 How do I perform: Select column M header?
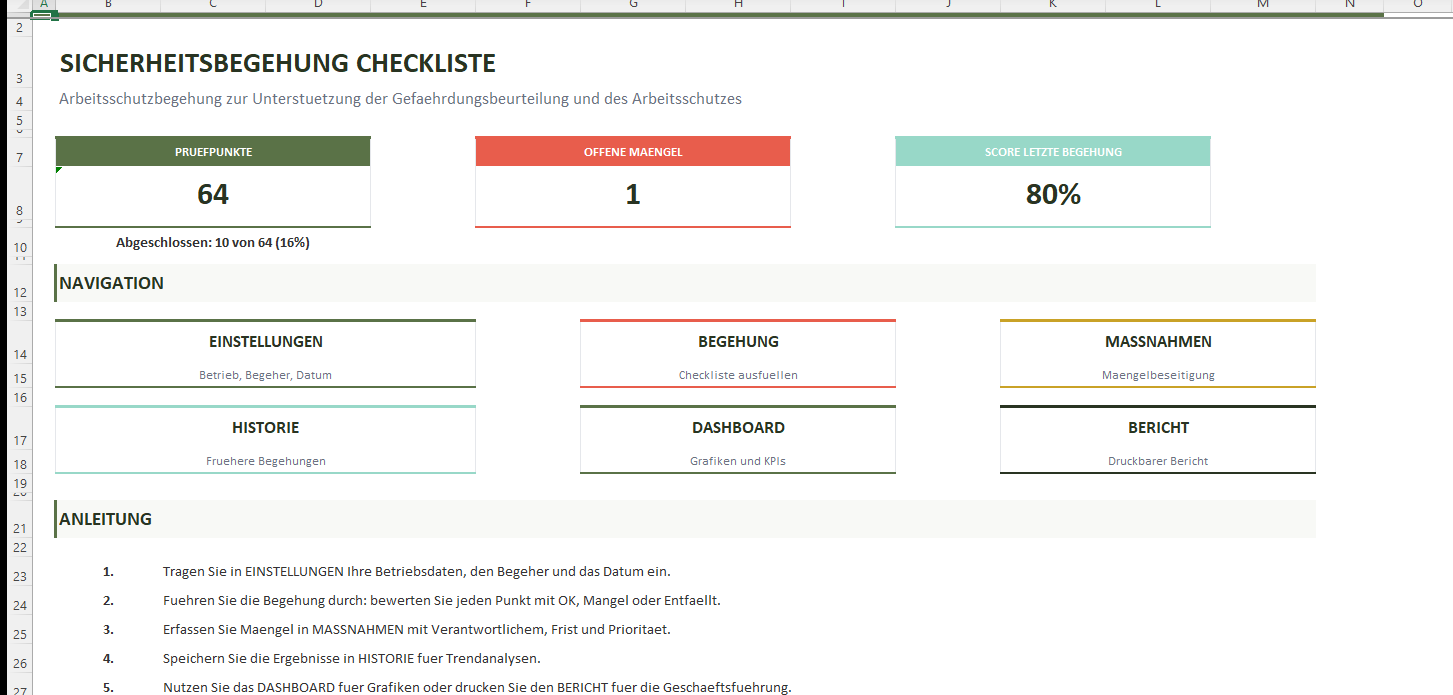[1262, 5]
